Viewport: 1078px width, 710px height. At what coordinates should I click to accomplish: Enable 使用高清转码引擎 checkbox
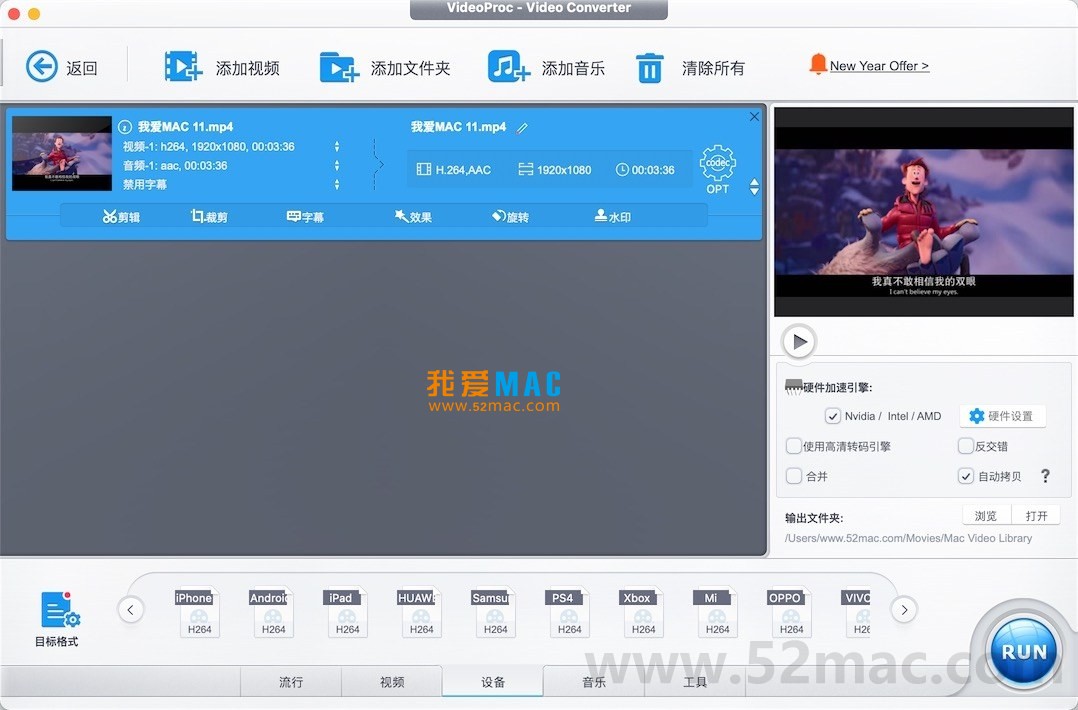[x=794, y=446]
